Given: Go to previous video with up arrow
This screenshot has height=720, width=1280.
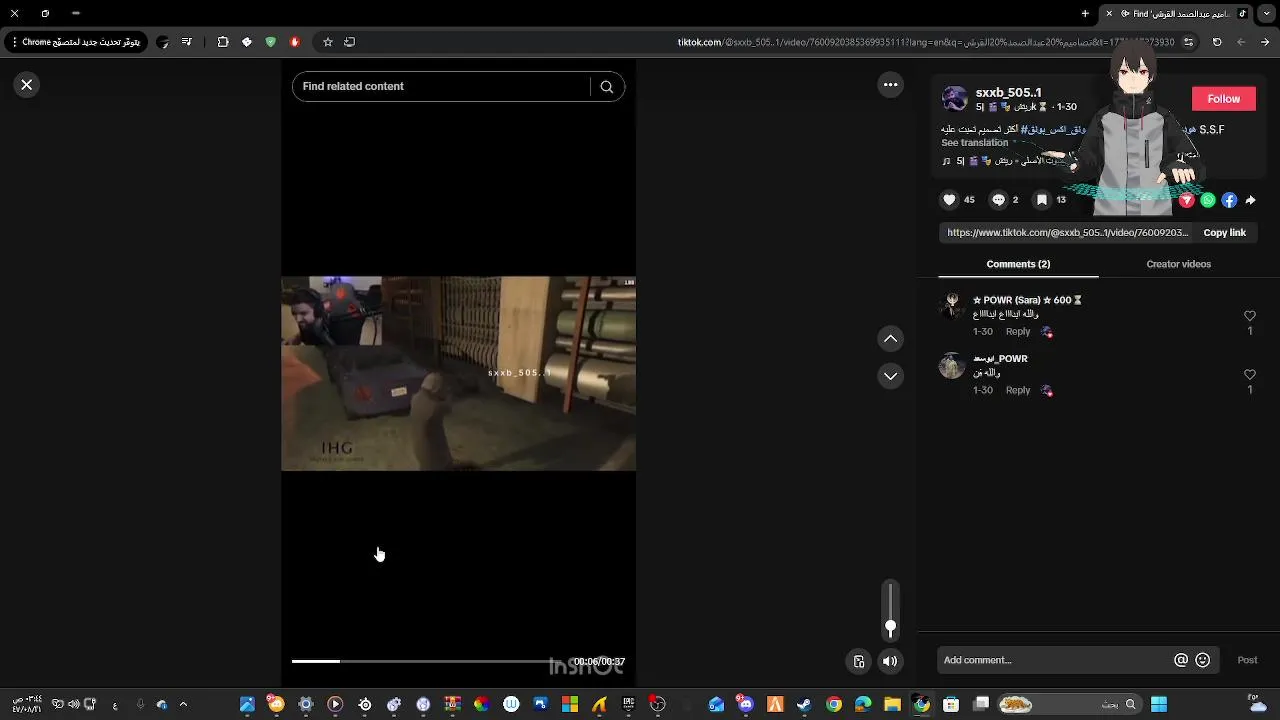Looking at the screenshot, I should [x=890, y=339].
